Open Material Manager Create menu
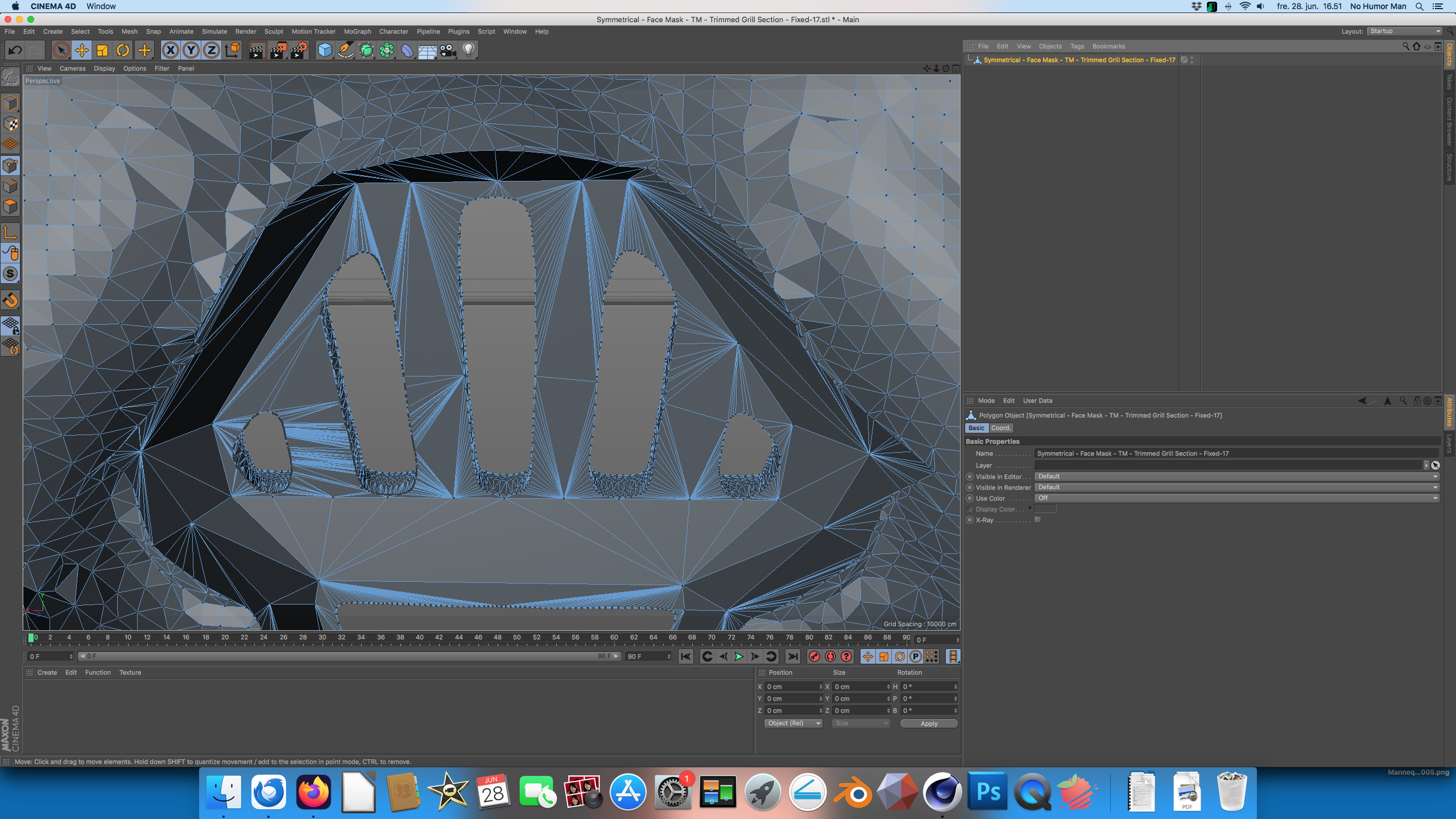1456x819 pixels. point(47,672)
